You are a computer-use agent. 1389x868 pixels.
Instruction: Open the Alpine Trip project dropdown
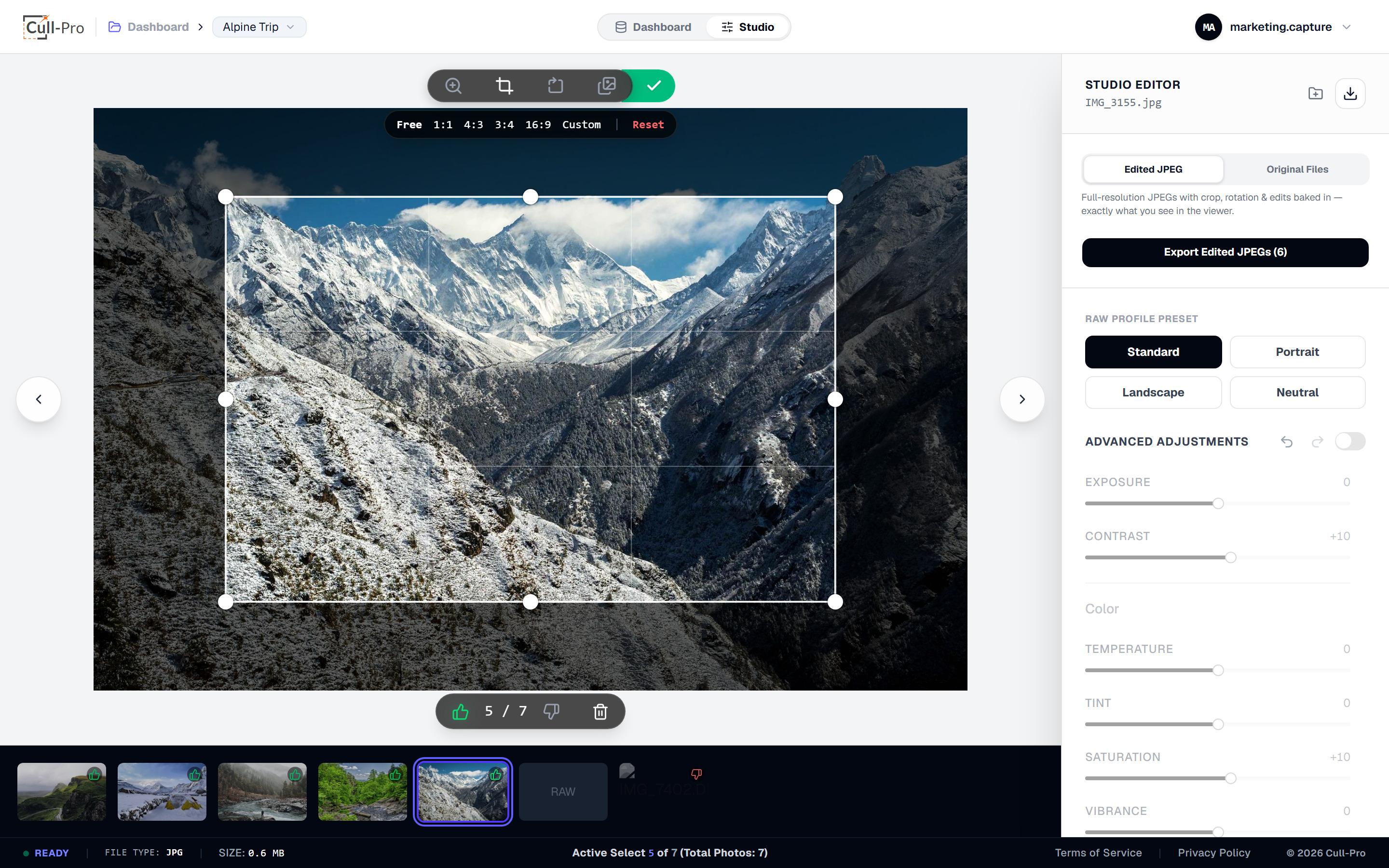(x=259, y=27)
